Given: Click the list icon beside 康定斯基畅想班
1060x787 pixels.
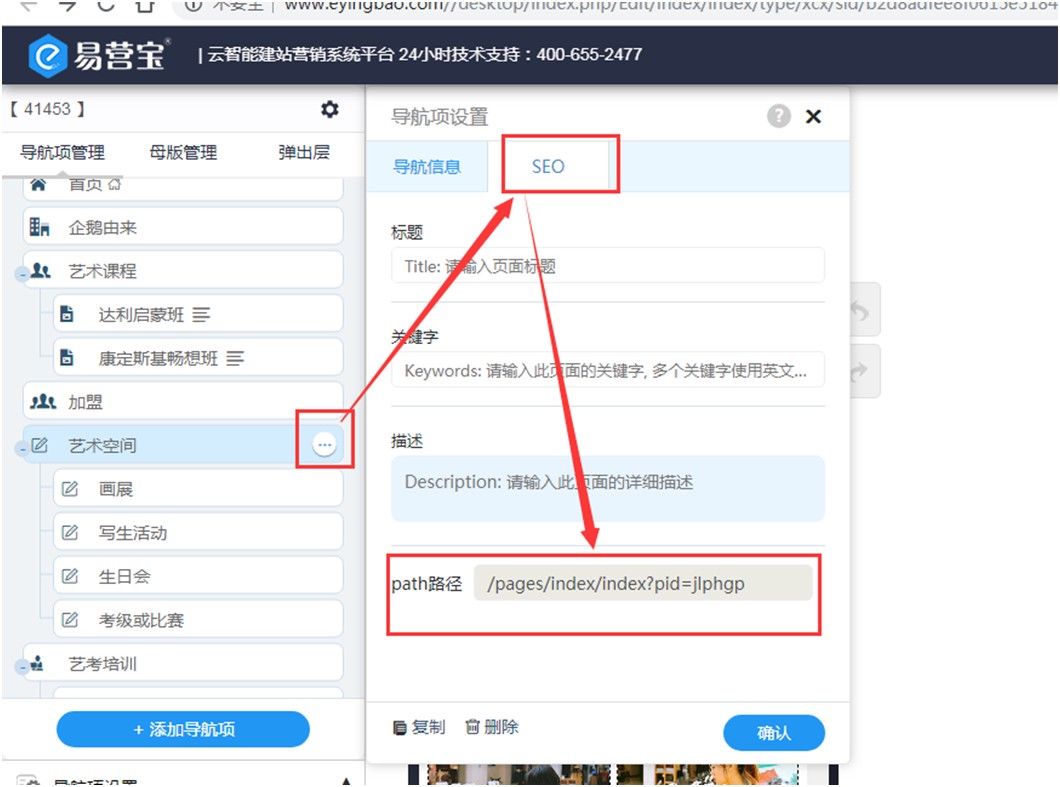Looking at the screenshot, I should [236, 358].
